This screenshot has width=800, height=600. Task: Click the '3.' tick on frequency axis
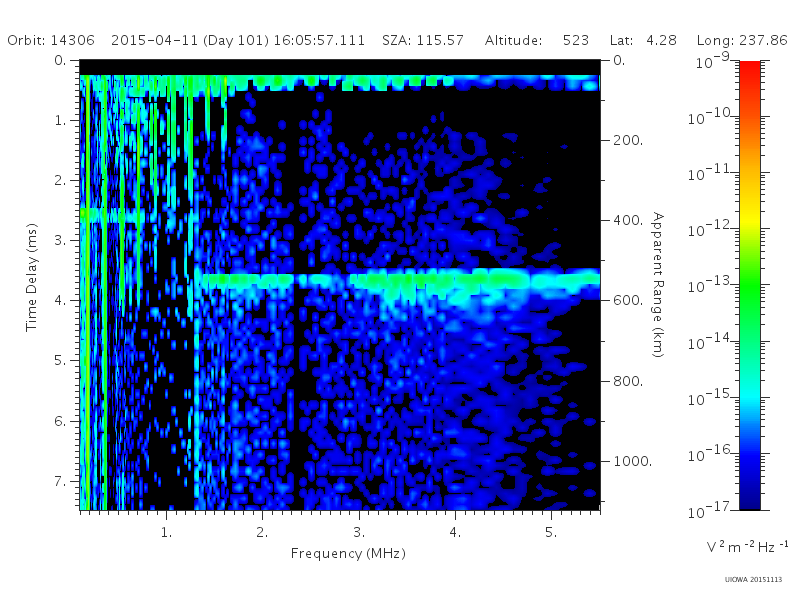click(359, 532)
